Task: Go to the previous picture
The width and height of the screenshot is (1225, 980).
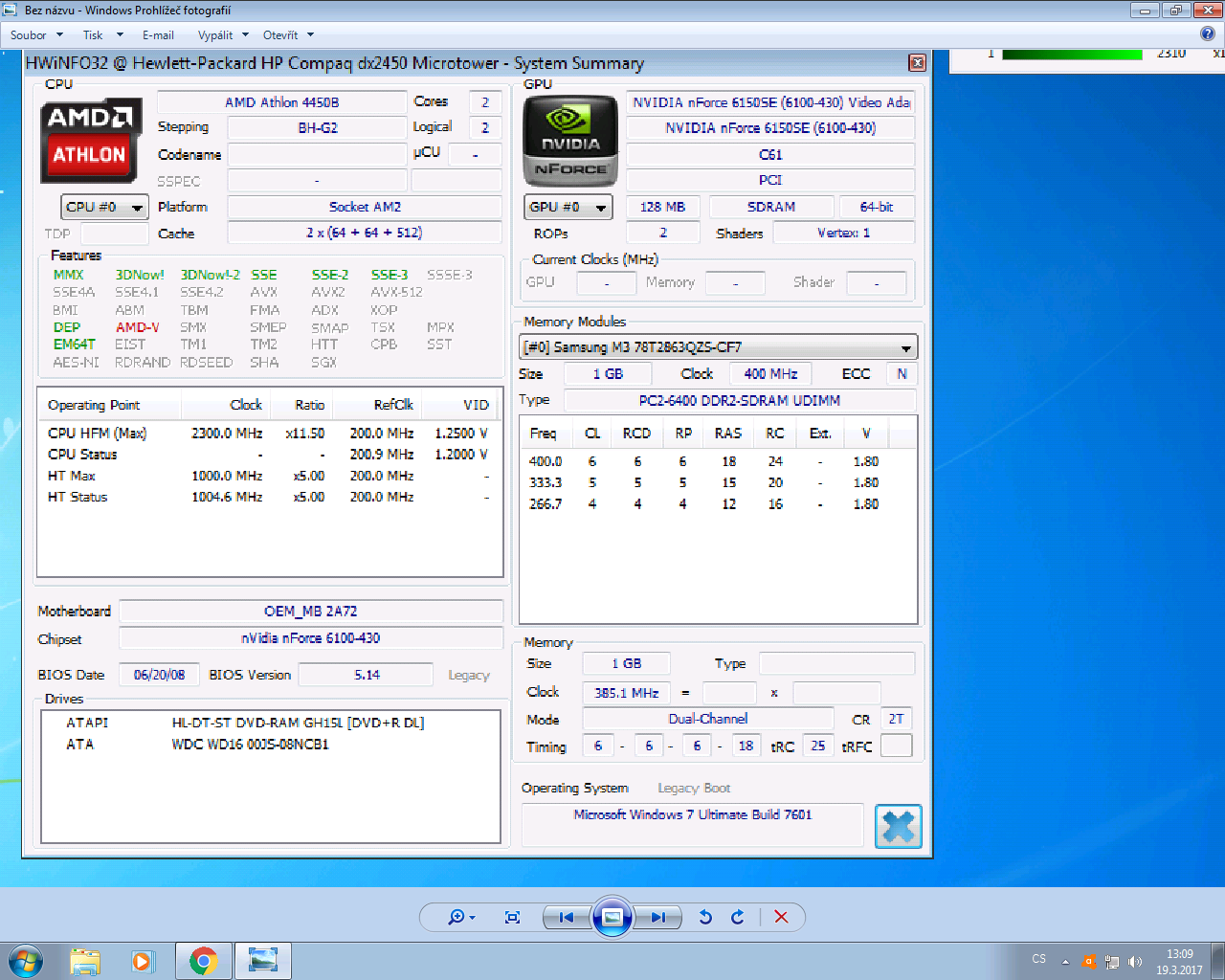Action: 567,917
